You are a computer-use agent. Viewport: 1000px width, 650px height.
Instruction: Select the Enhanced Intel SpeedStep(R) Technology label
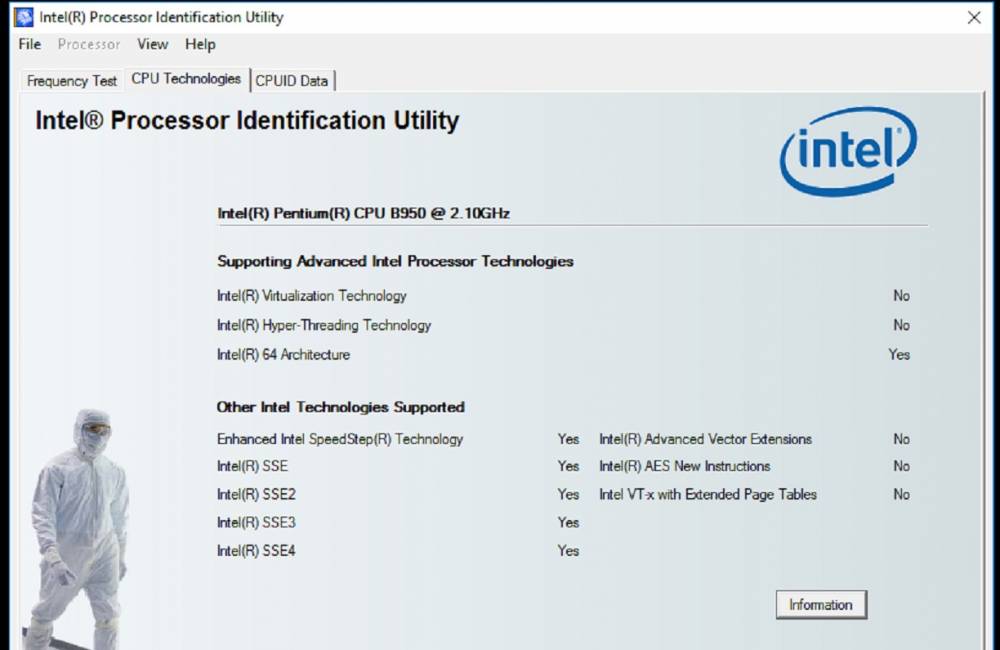[x=340, y=439]
